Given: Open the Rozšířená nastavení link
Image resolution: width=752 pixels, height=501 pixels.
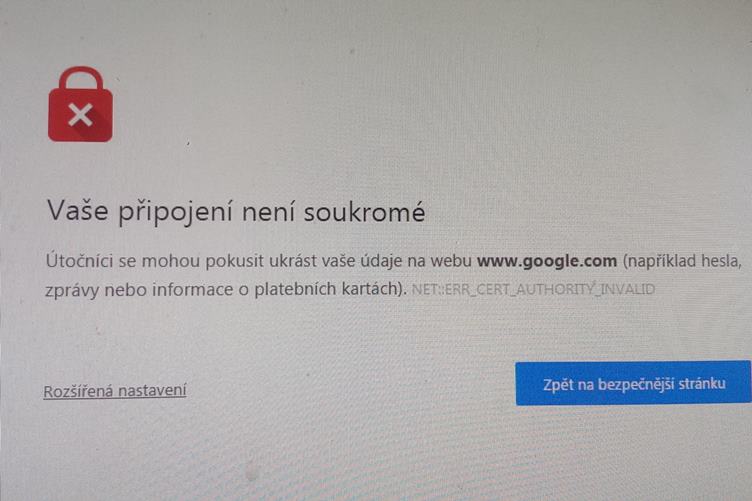Looking at the screenshot, I should [115, 391].
